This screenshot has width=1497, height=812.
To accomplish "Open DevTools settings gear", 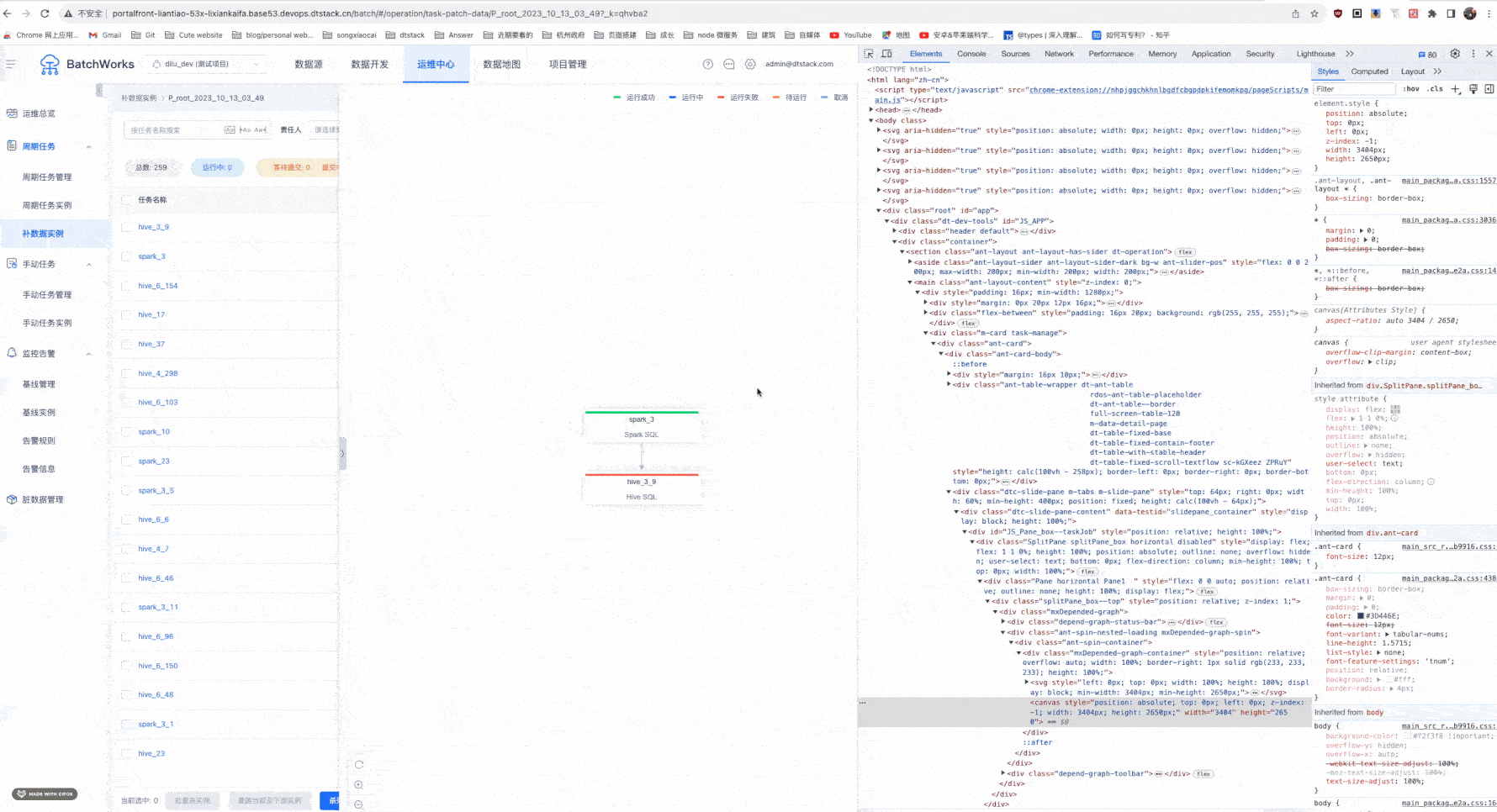I will tap(1455, 54).
